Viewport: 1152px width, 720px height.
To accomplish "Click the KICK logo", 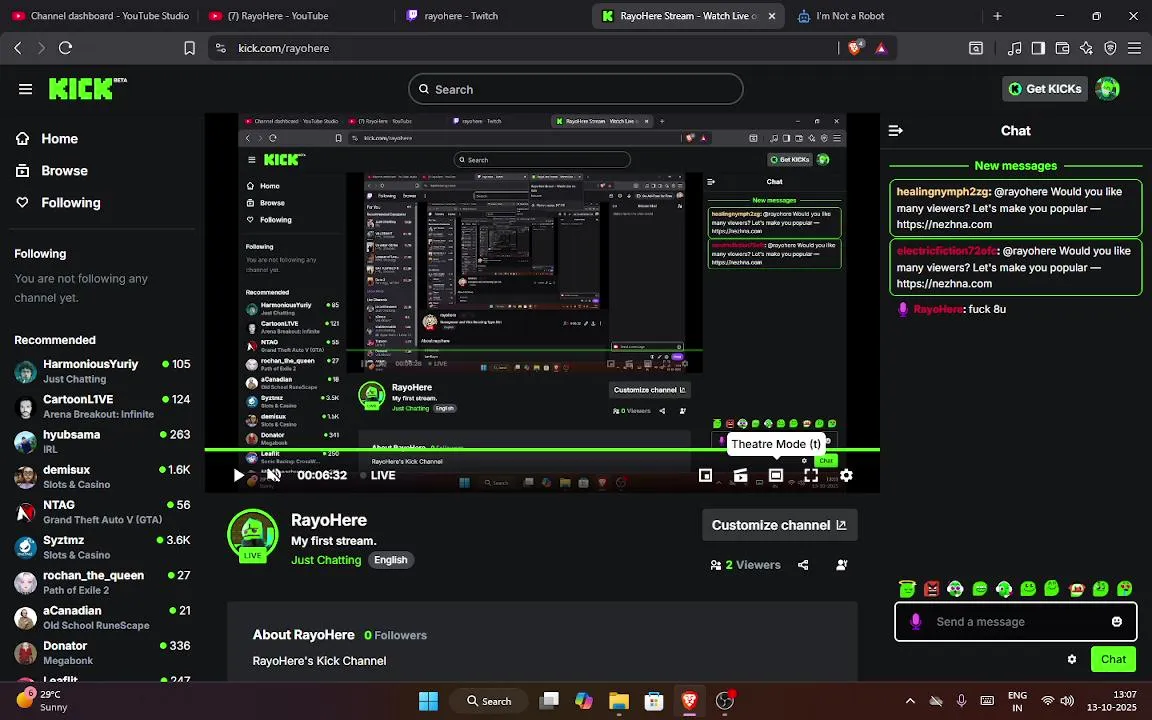I will coord(87,88).
